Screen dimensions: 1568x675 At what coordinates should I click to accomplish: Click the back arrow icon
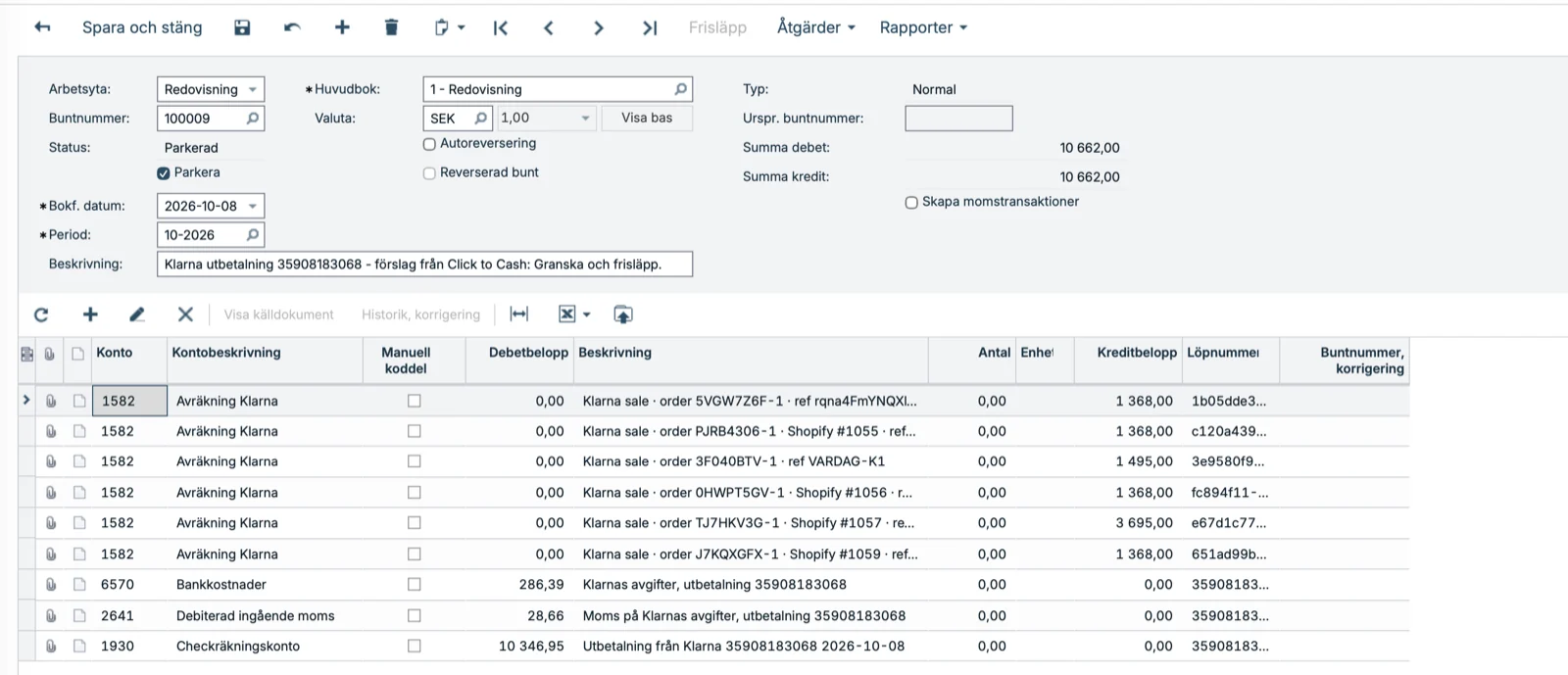[x=42, y=27]
